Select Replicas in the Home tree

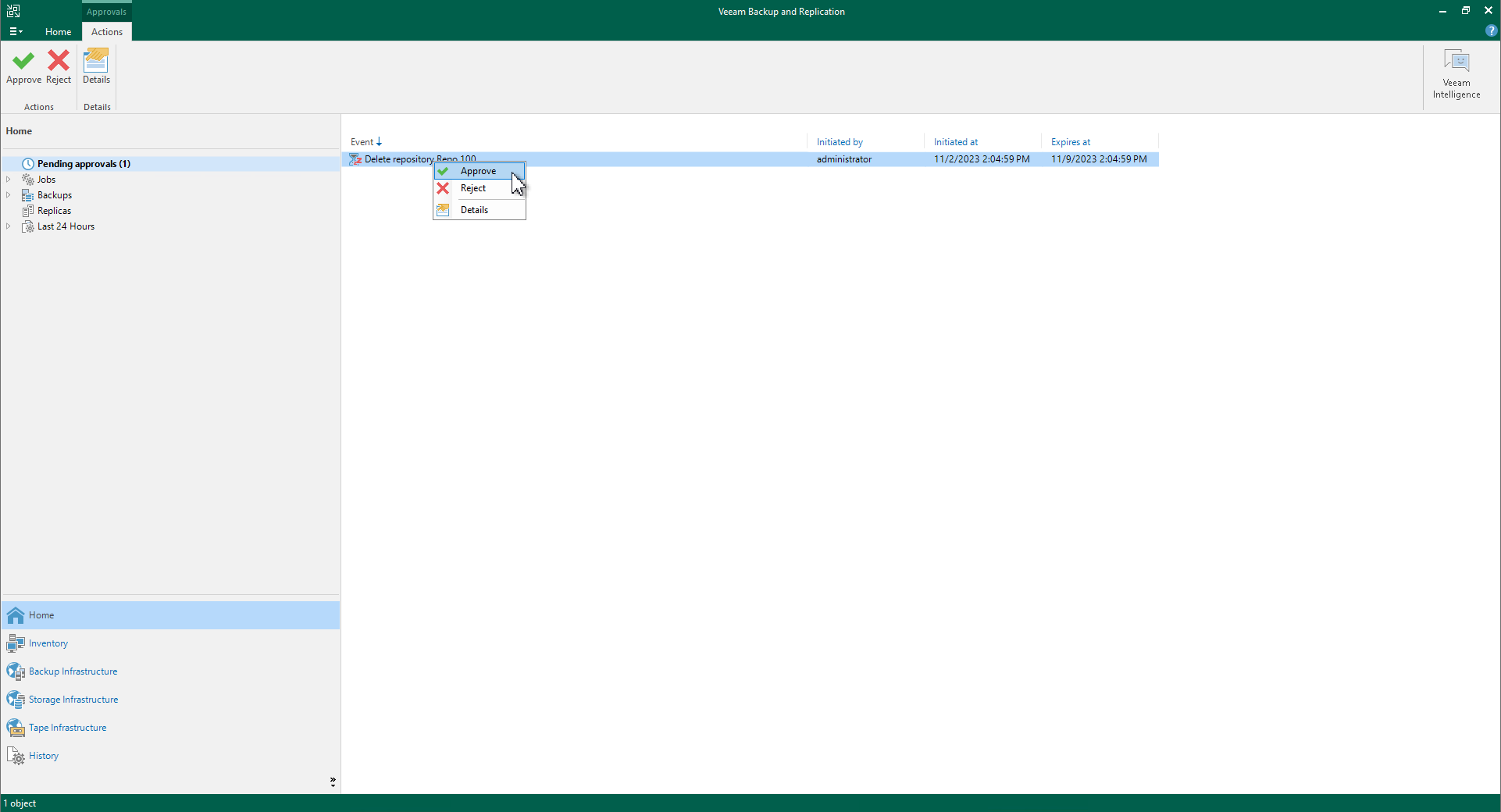(x=54, y=211)
